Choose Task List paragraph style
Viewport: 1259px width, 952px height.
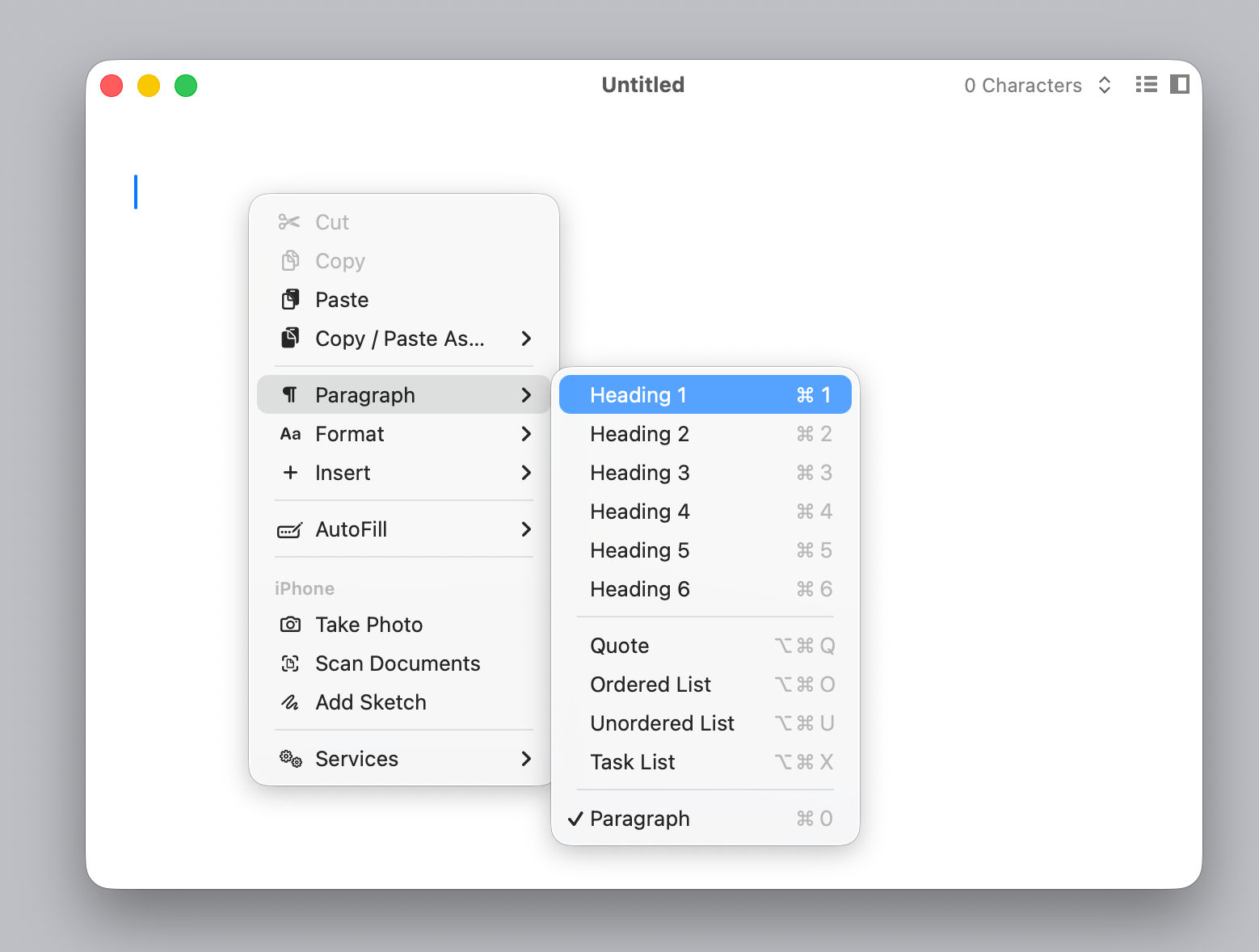point(705,762)
